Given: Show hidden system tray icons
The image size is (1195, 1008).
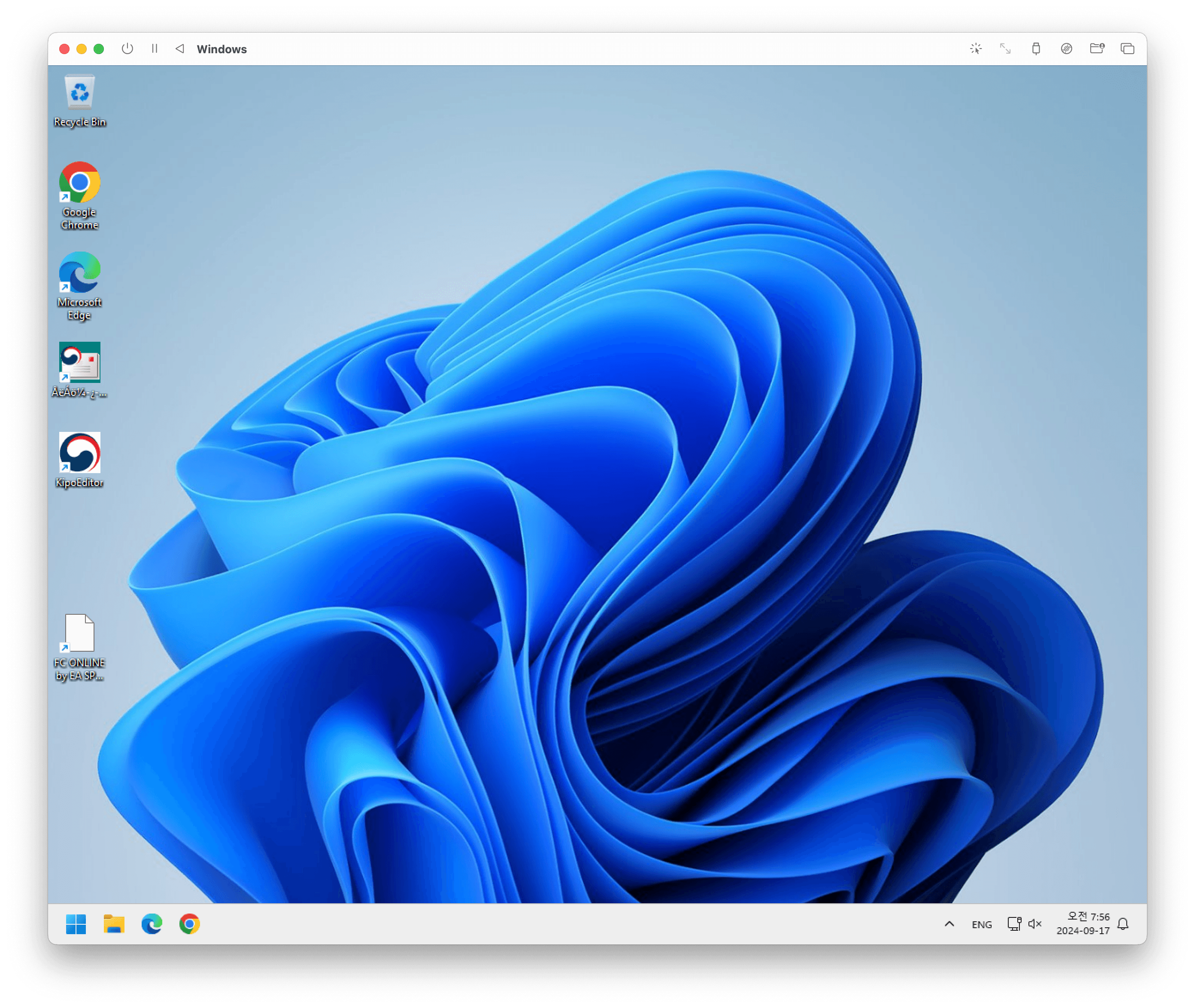Looking at the screenshot, I should [949, 924].
